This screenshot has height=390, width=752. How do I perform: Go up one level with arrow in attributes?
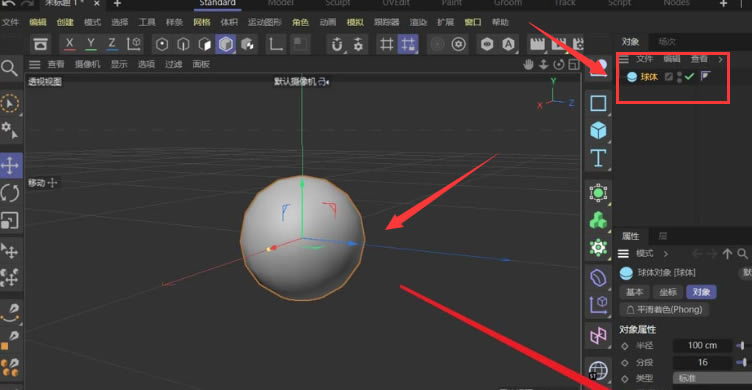727,254
